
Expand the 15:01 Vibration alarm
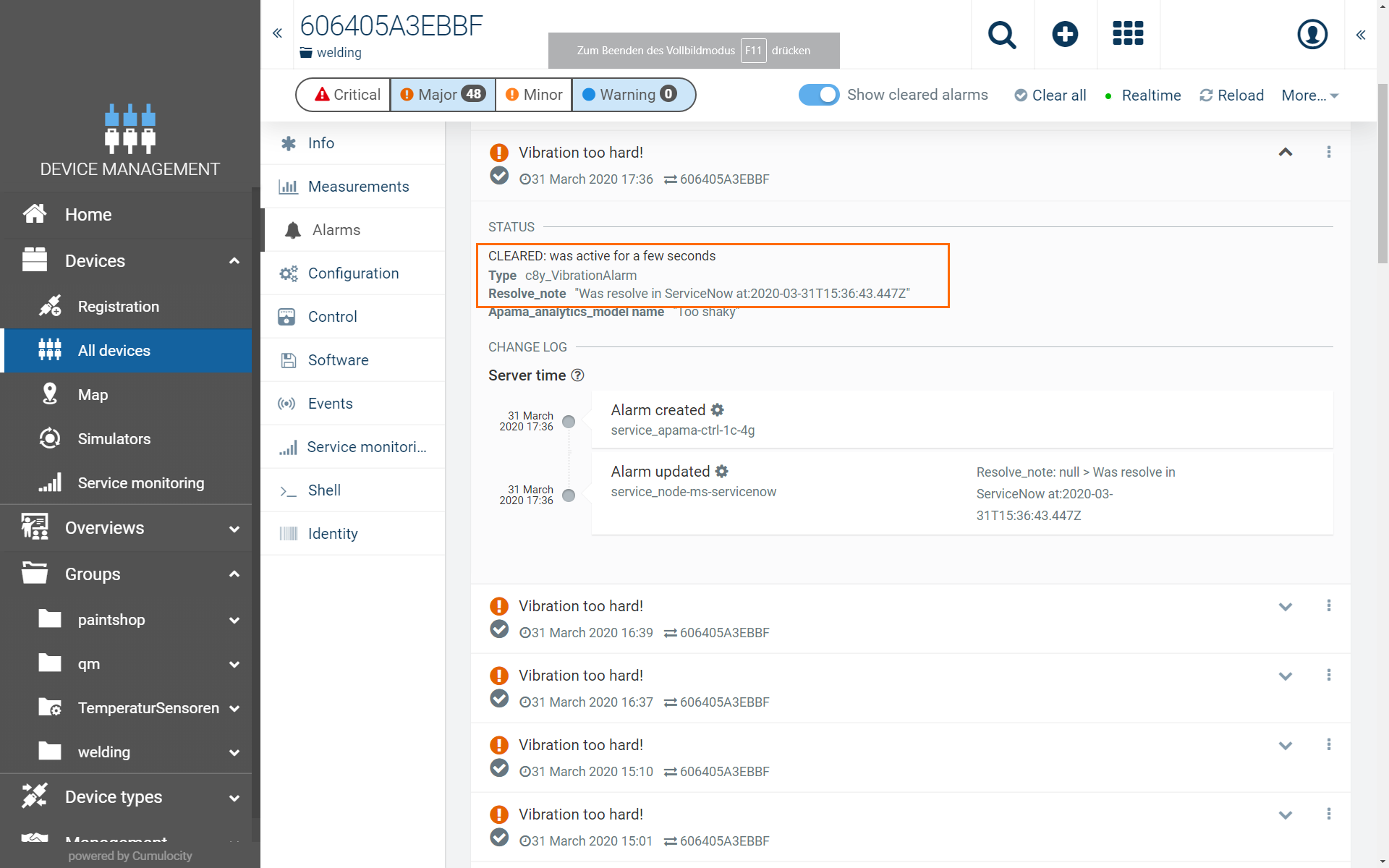[1286, 815]
